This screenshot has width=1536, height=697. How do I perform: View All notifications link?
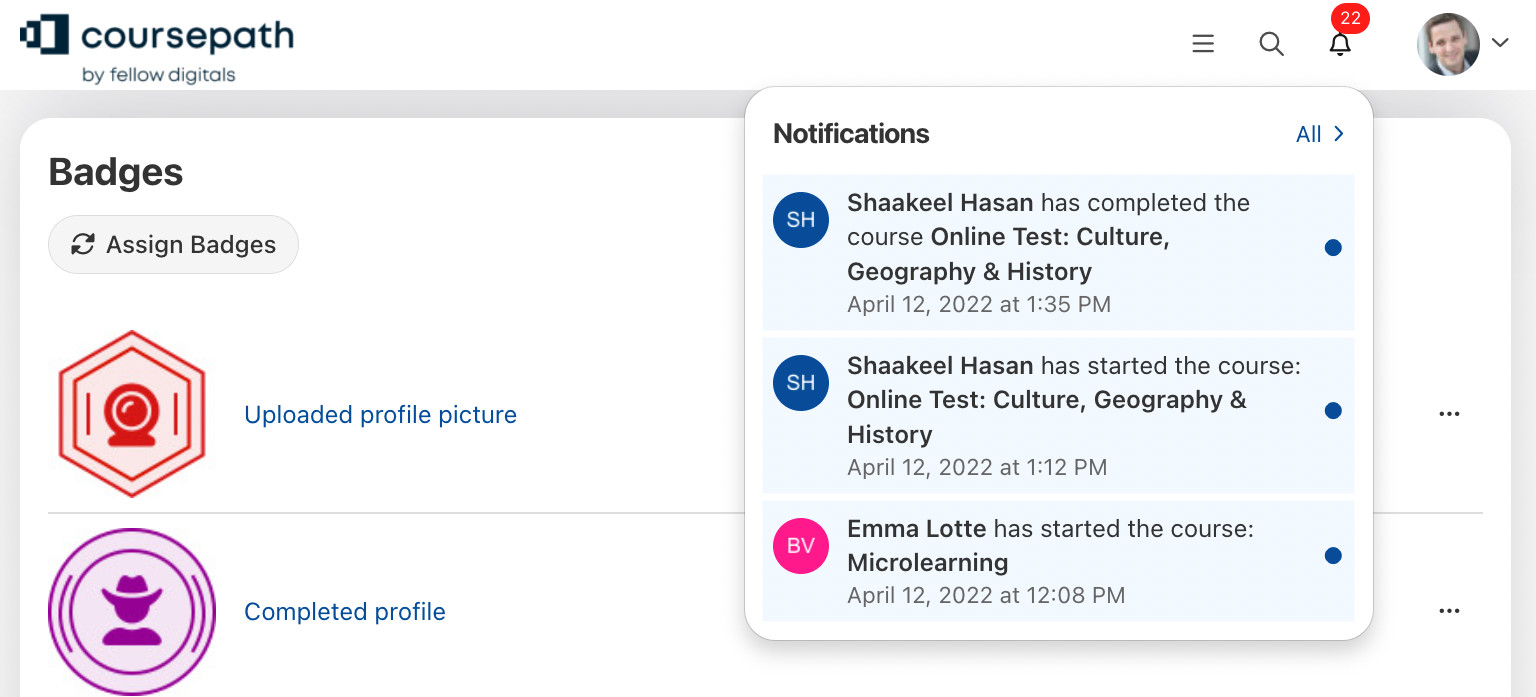(1319, 134)
